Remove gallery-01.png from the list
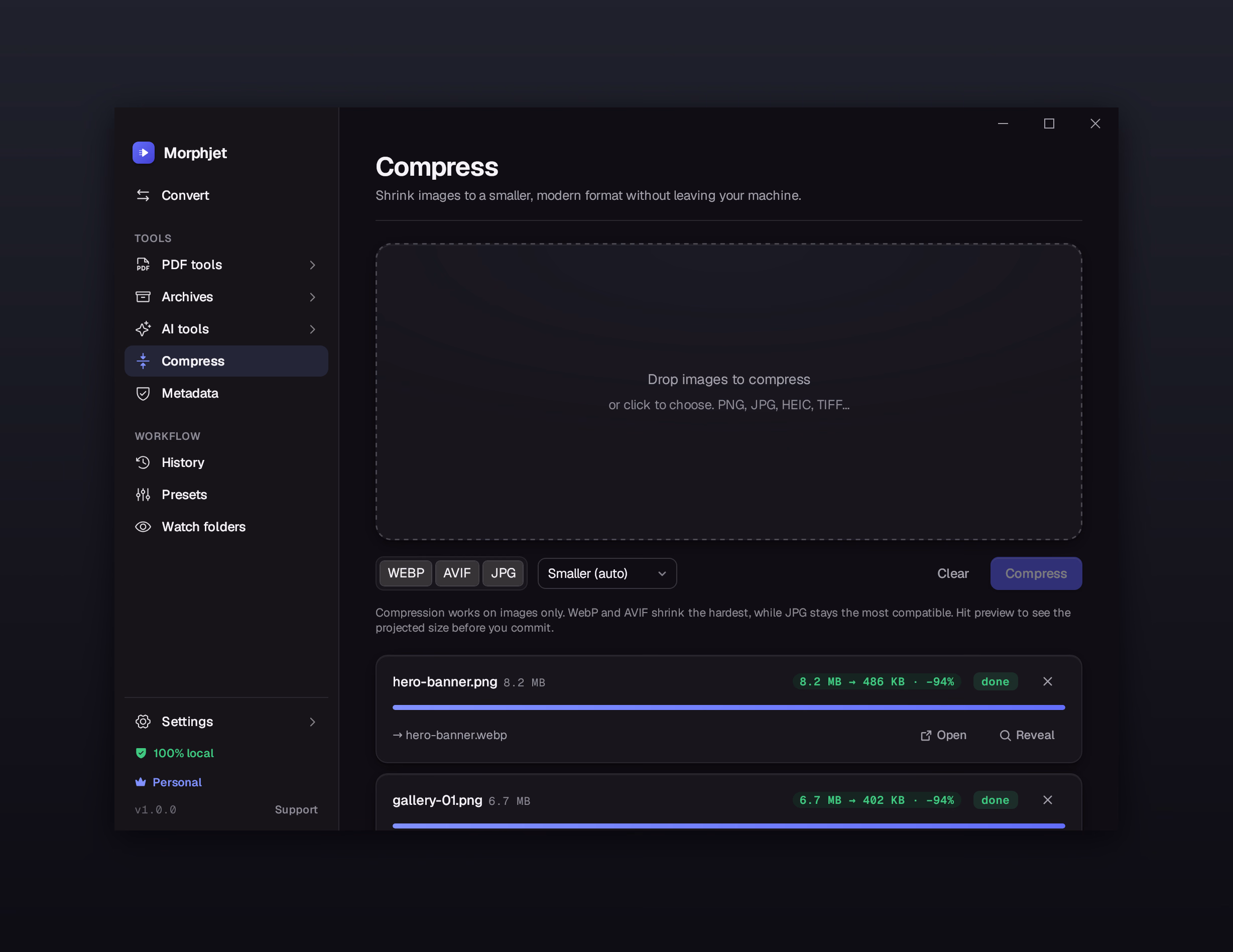1233x952 pixels. point(1047,800)
